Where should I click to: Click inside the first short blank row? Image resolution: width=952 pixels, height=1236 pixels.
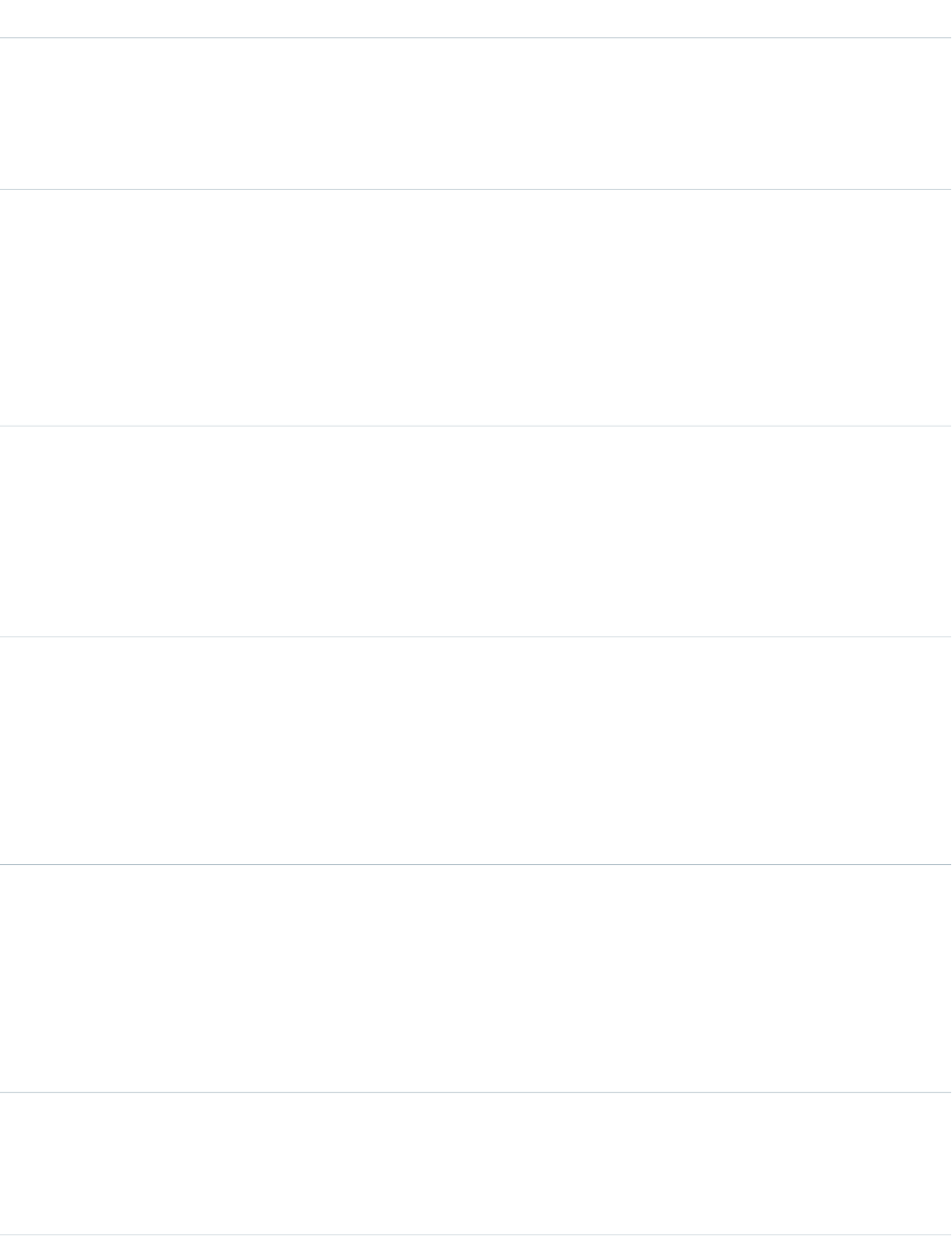(476, 114)
